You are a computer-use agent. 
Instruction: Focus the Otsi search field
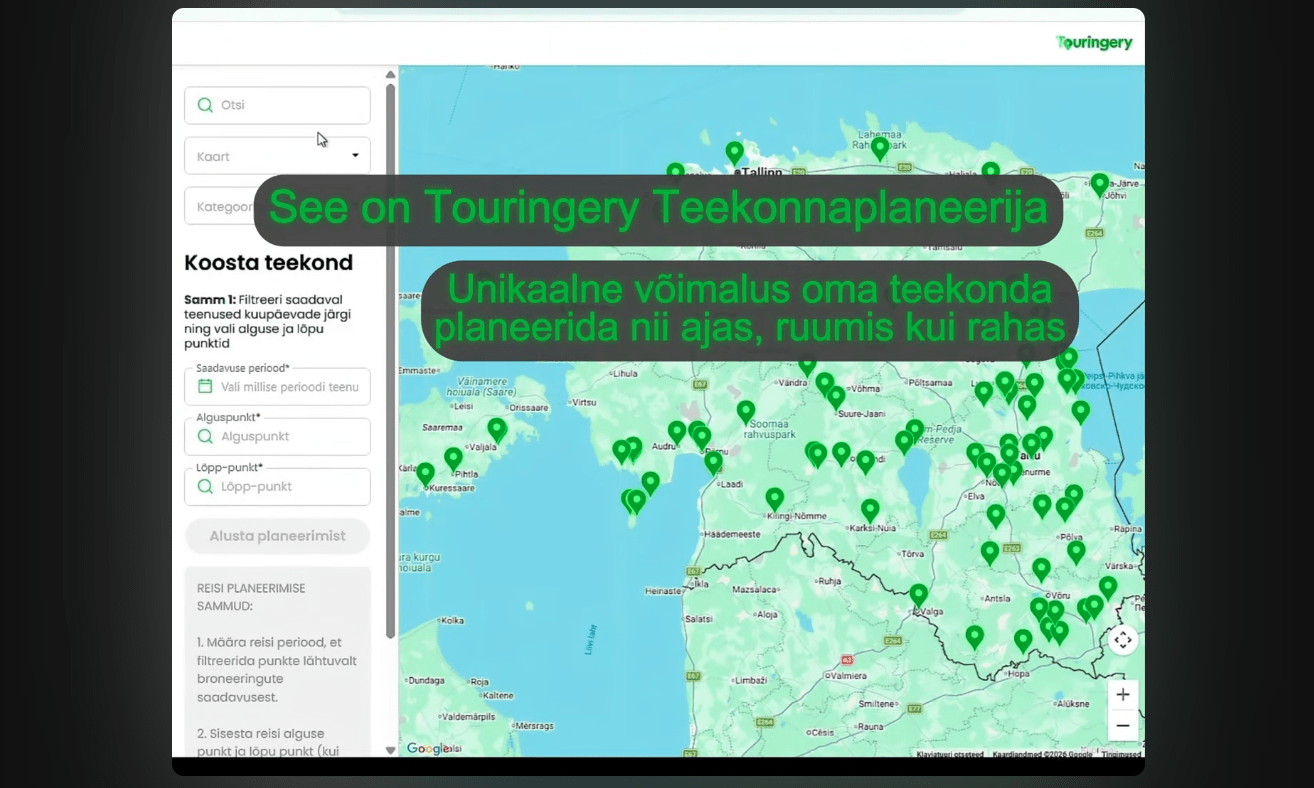click(x=277, y=105)
